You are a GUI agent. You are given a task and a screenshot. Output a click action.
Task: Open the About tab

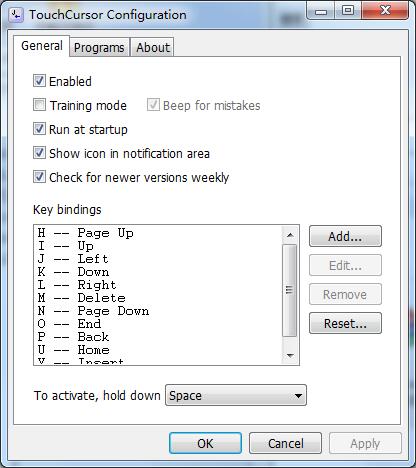click(153, 47)
